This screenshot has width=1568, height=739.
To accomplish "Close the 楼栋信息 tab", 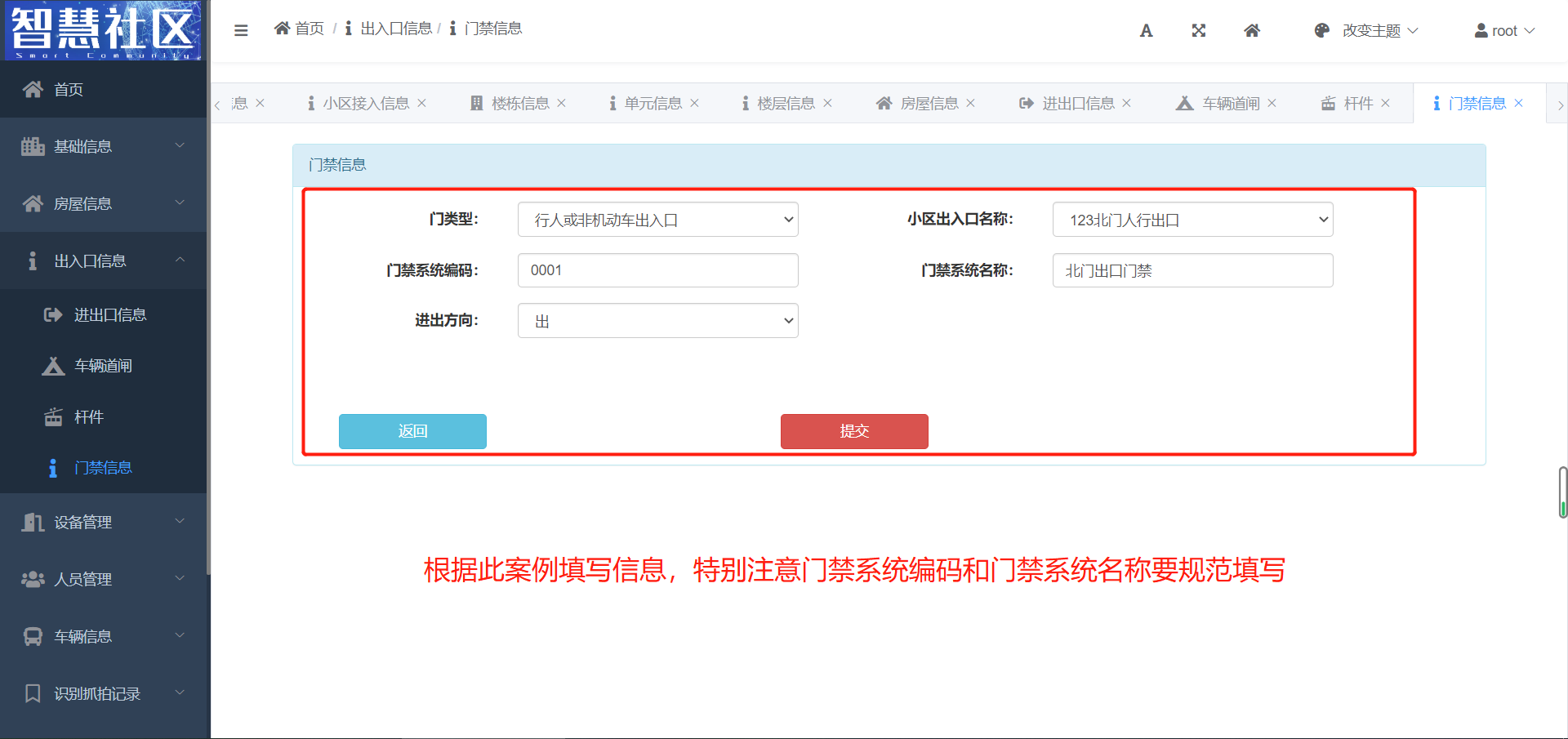I will pyautogui.click(x=561, y=103).
